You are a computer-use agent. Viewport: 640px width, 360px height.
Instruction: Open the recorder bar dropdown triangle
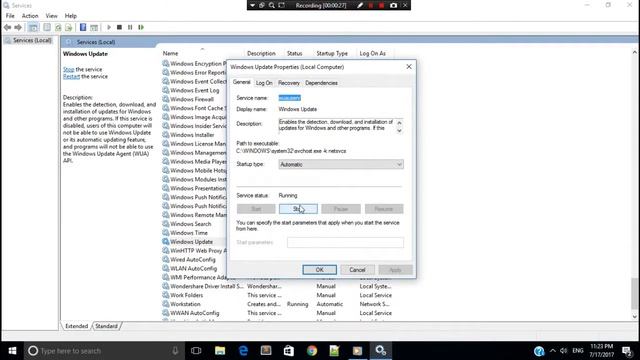253,5
